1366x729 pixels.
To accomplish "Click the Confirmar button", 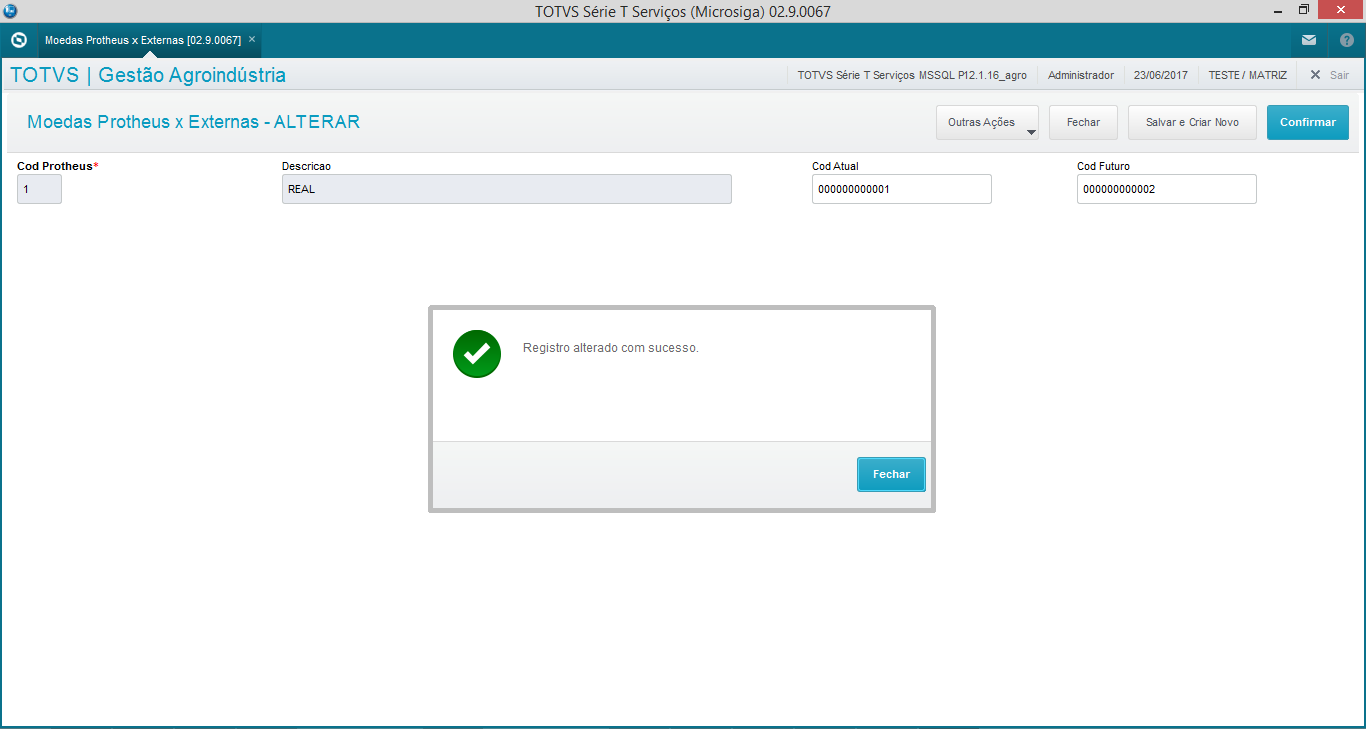I will [1308, 122].
